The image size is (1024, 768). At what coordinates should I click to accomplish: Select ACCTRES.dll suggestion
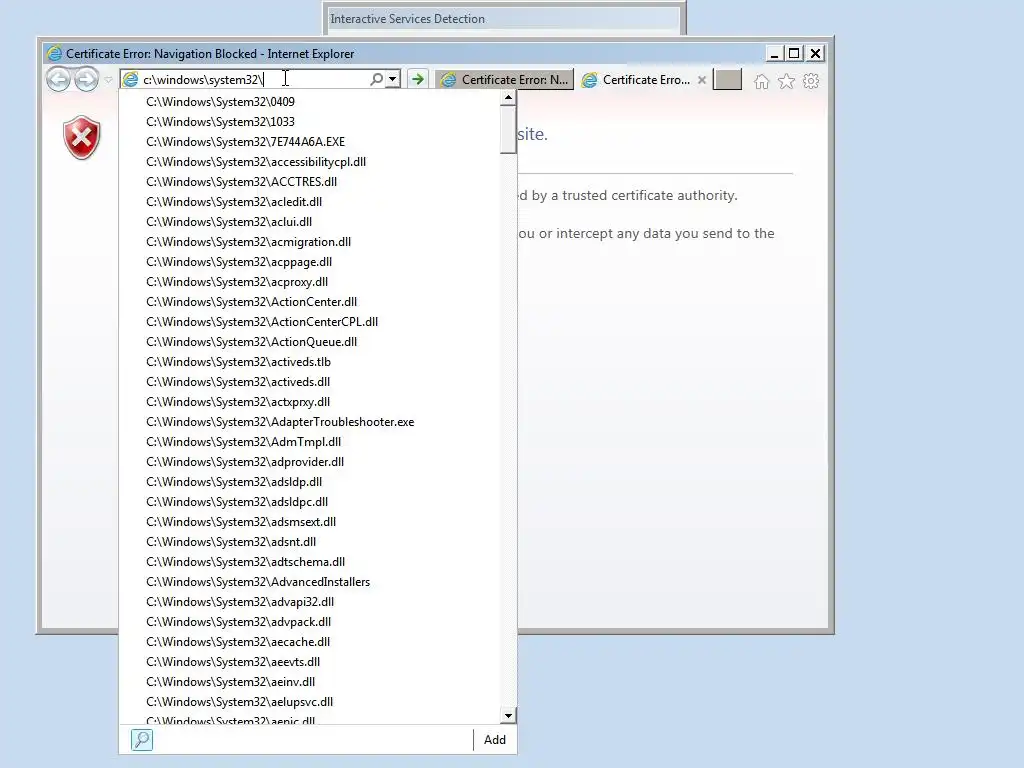tap(309, 182)
